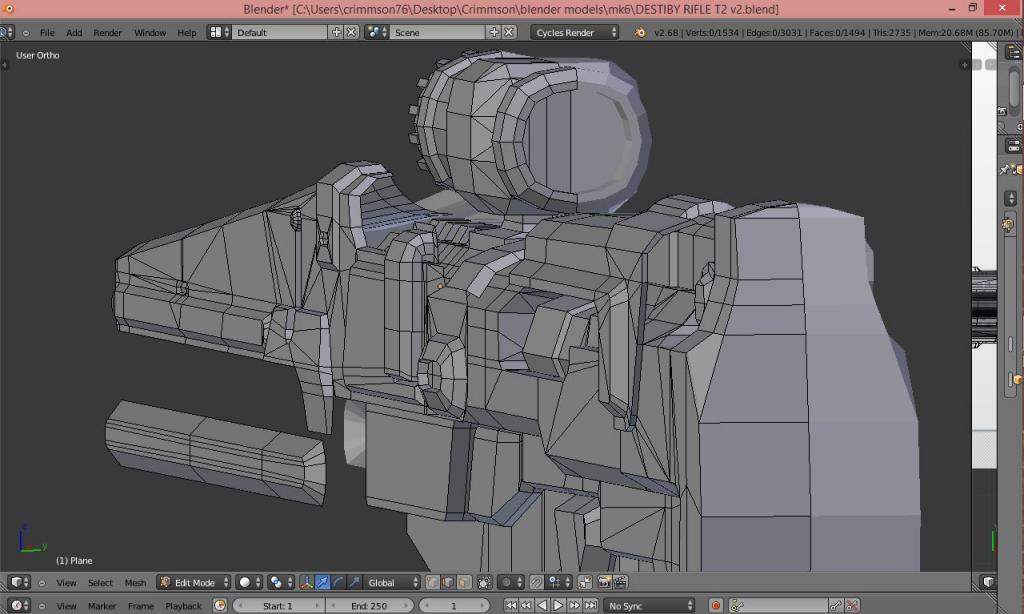Click the current frame field

click(454, 606)
